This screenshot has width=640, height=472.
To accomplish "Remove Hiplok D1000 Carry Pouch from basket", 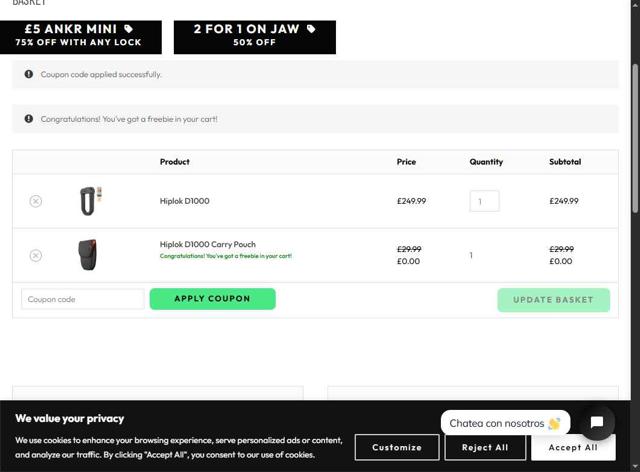I will point(36,256).
